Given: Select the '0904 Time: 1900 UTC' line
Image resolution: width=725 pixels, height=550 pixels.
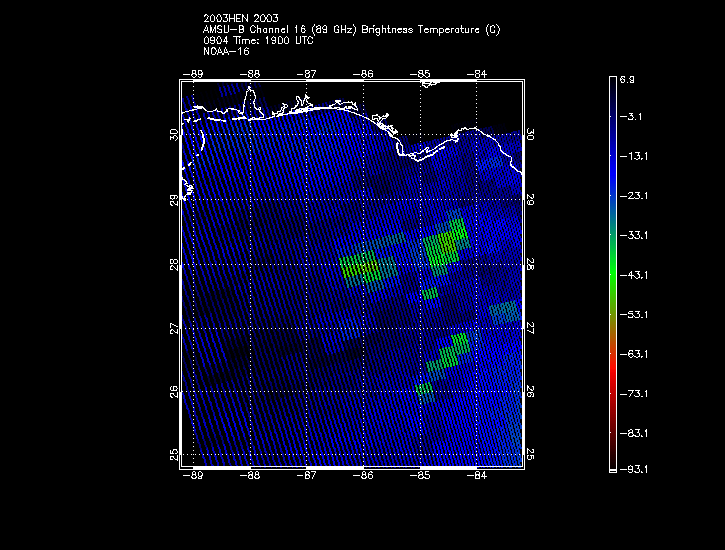Looking at the screenshot, I should coord(258,40).
